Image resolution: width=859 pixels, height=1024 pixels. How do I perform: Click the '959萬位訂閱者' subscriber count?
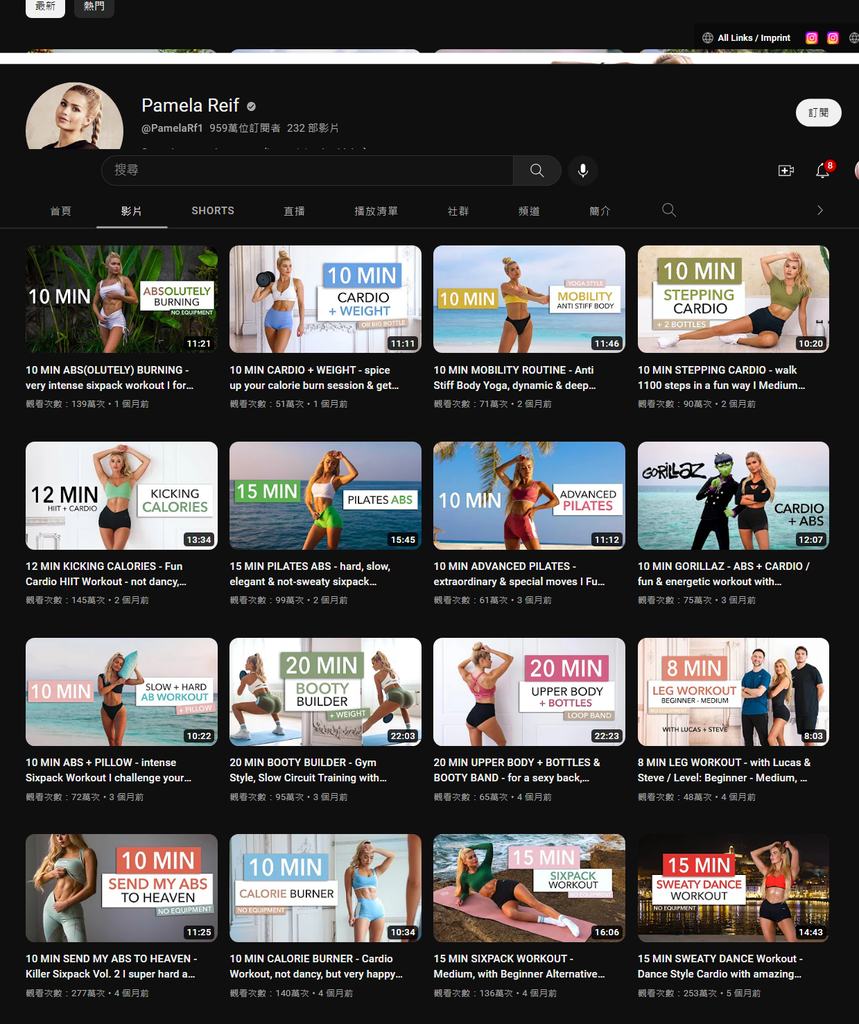245,128
